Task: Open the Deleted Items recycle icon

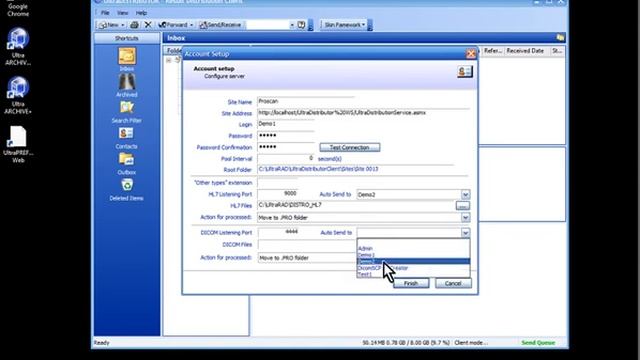Action: click(127, 185)
